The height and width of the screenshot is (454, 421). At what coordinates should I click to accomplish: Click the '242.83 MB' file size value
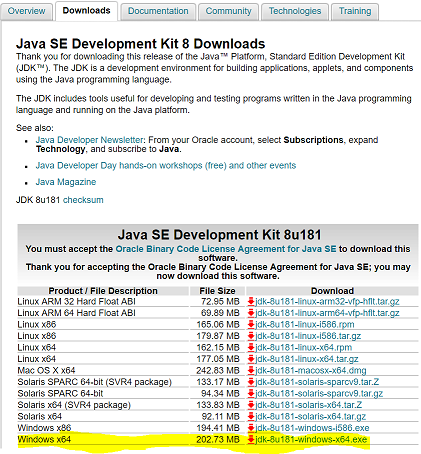(x=218, y=371)
